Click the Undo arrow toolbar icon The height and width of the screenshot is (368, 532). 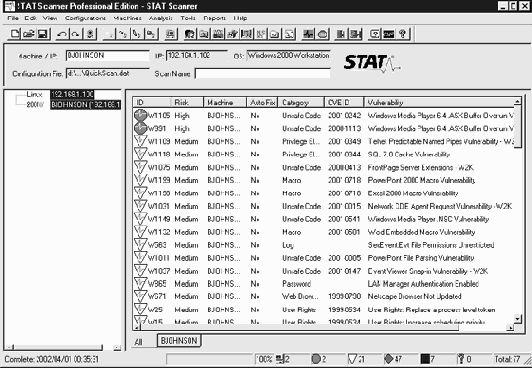pos(62,34)
